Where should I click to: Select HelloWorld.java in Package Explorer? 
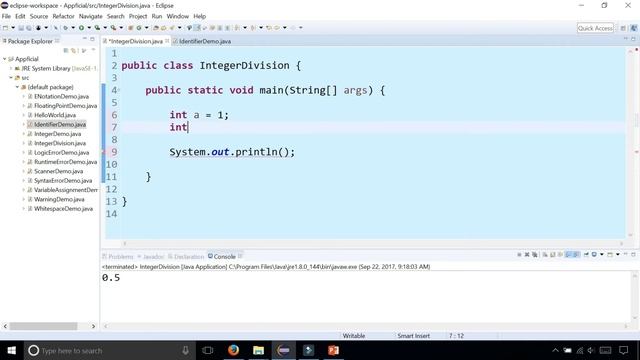(x=55, y=115)
